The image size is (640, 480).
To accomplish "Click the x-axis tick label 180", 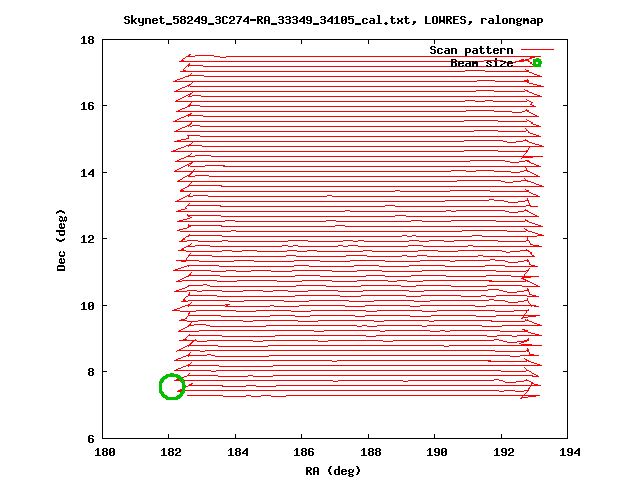I will [x=105, y=452].
